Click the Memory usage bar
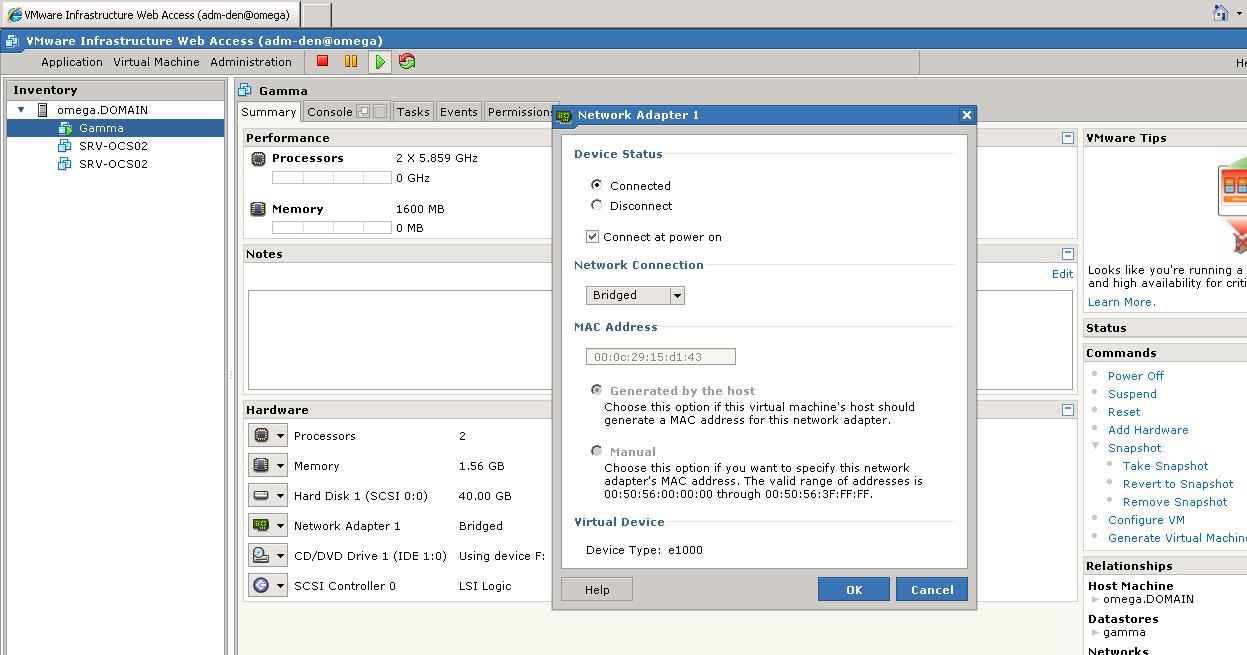 (331, 227)
